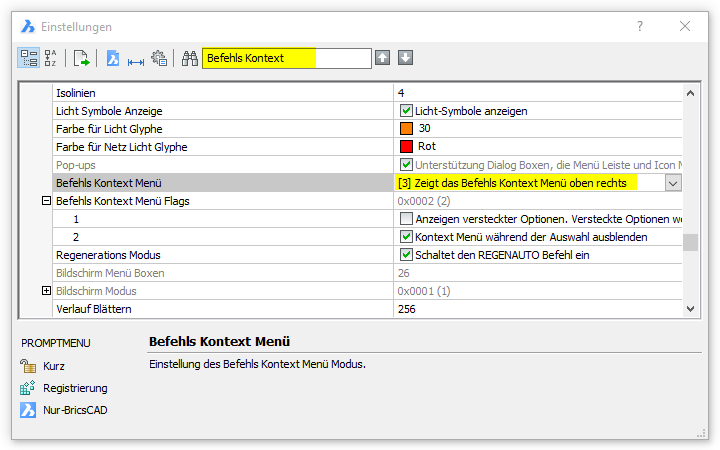720x450 pixels.
Task: Jump to previous search result arrow
Action: [382, 58]
